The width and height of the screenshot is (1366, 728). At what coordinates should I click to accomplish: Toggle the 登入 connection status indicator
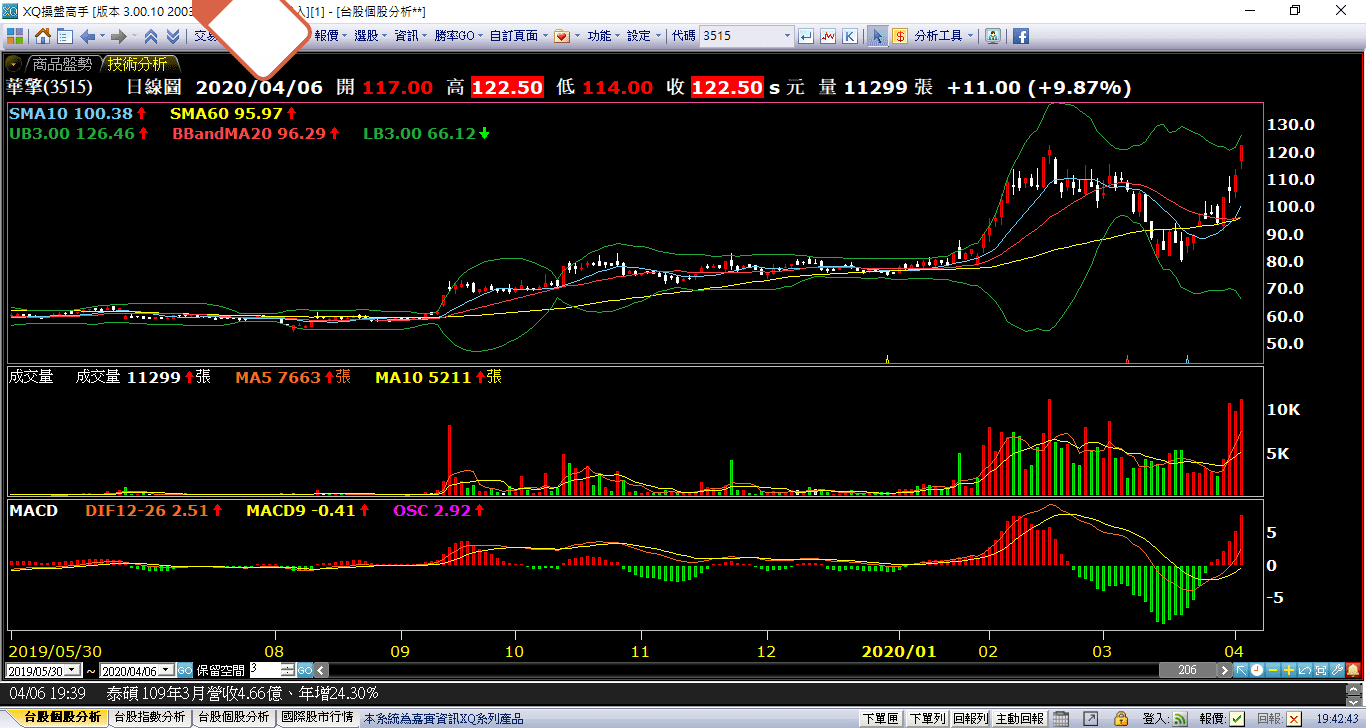coord(1180,718)
